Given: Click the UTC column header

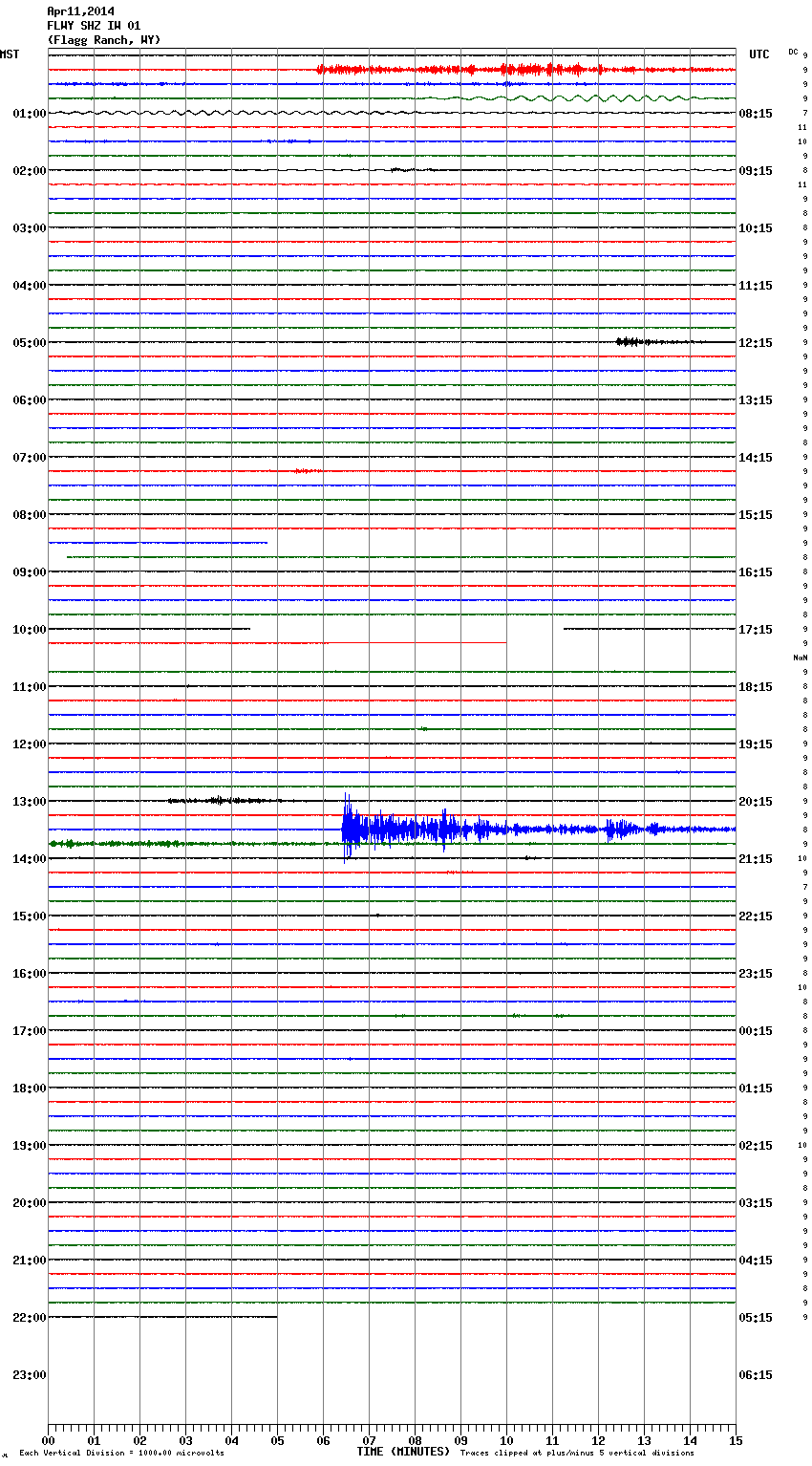Looking at the screenshot, I should pyautogui.click(x=759, y=54).
